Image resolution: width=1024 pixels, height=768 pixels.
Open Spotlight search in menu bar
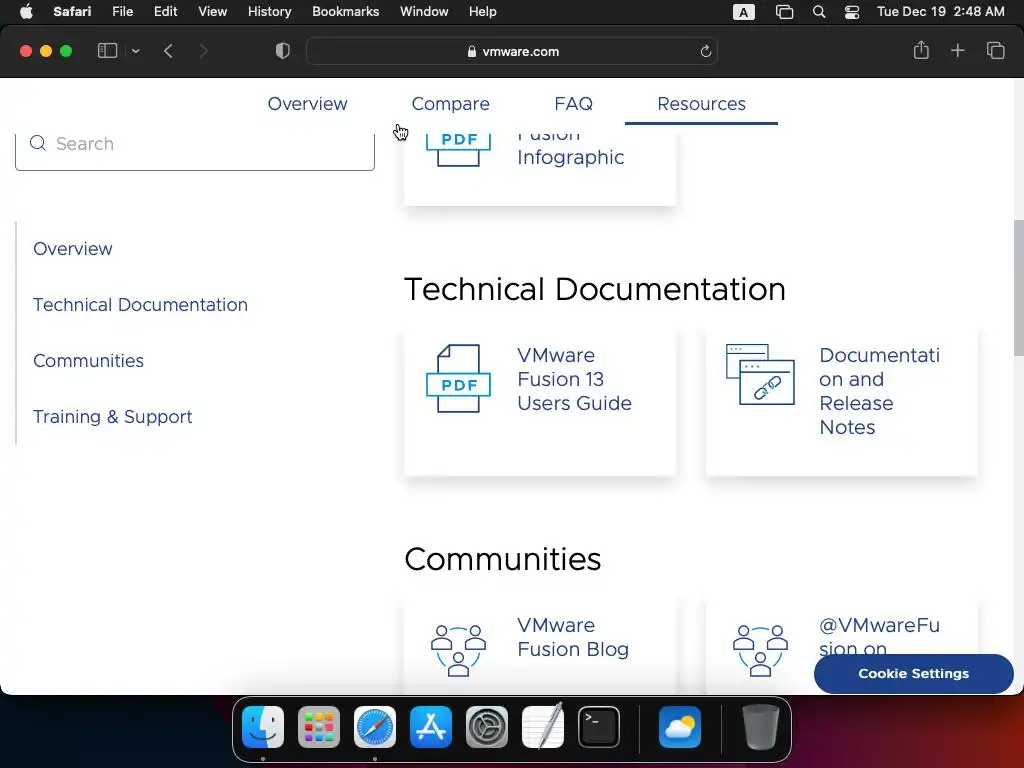818,12
